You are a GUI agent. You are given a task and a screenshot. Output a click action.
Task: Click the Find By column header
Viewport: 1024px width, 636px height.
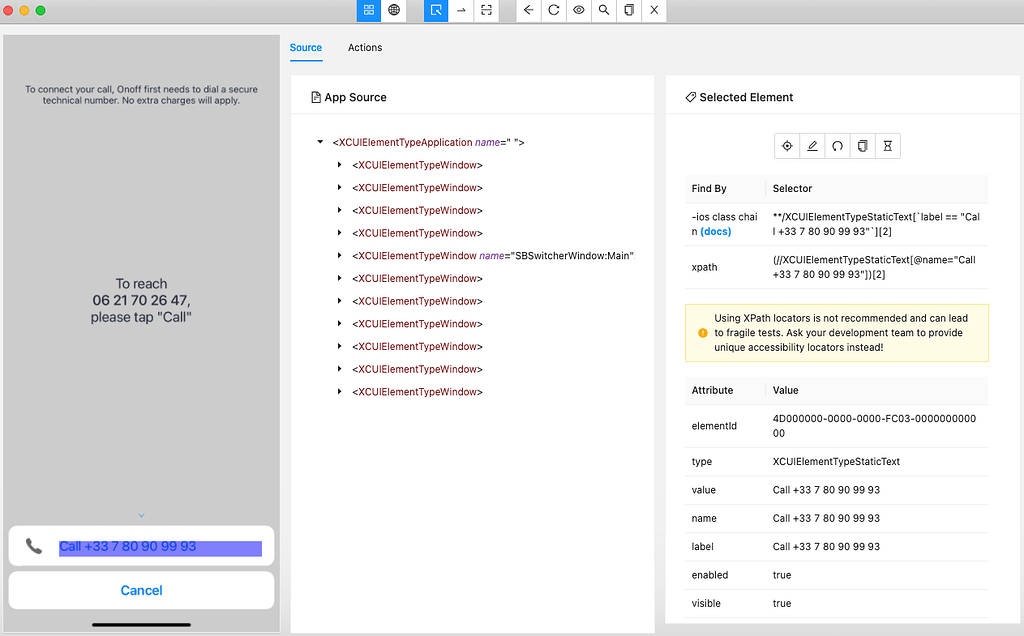[709, 189]
